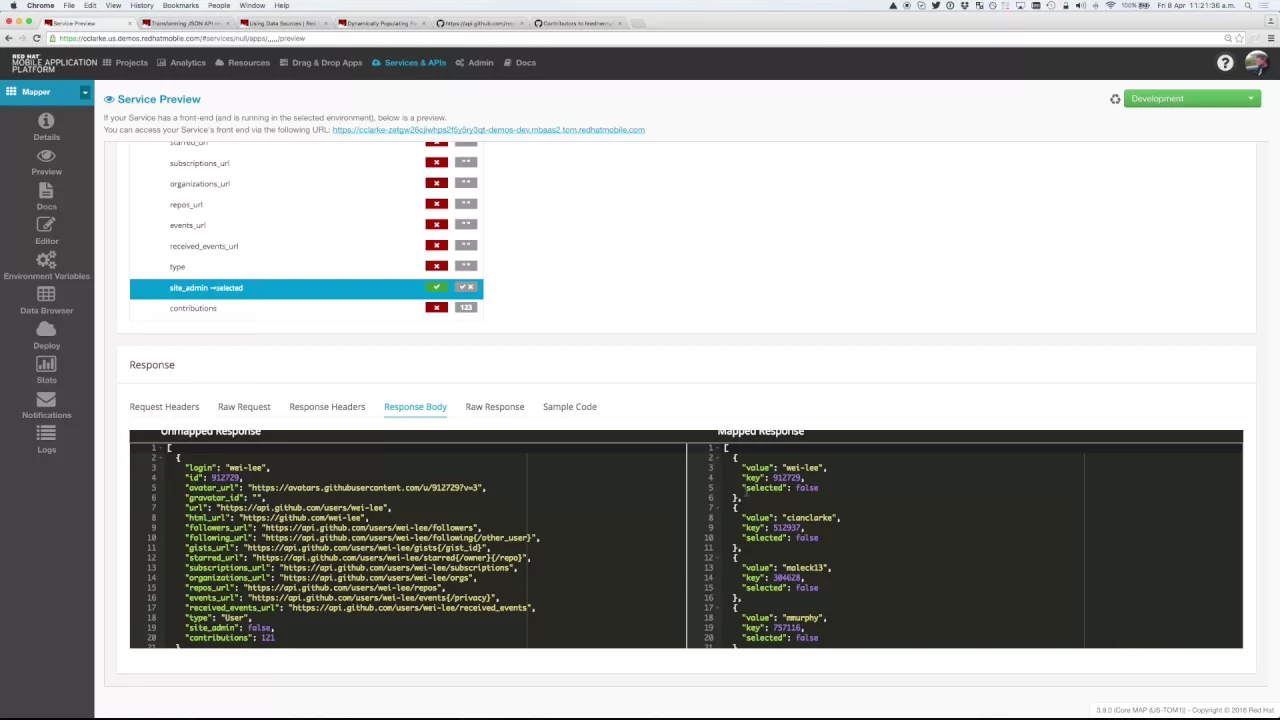
Task: Open the service front-end URL link
Action: click(x=488, y=130)
